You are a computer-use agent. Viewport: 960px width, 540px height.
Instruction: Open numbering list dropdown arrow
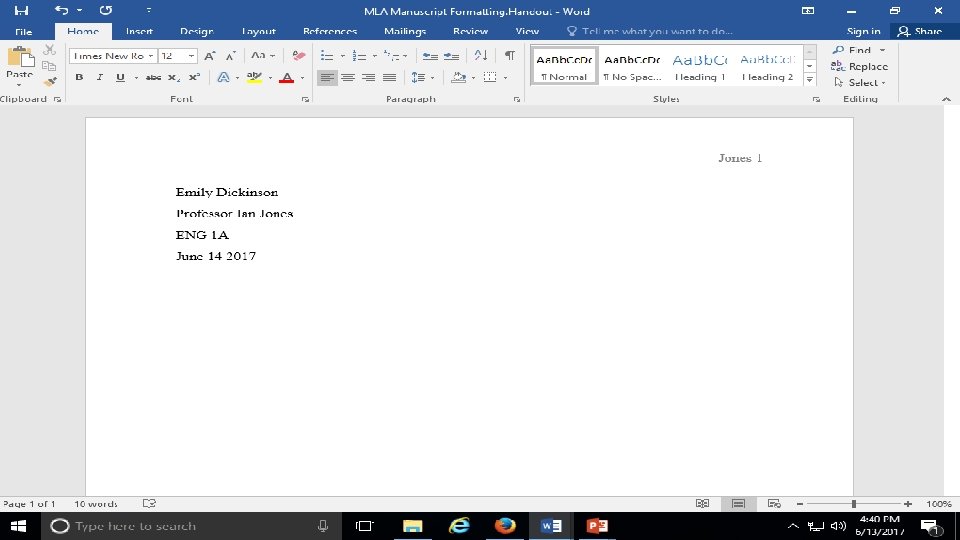[x=375, y=56]
